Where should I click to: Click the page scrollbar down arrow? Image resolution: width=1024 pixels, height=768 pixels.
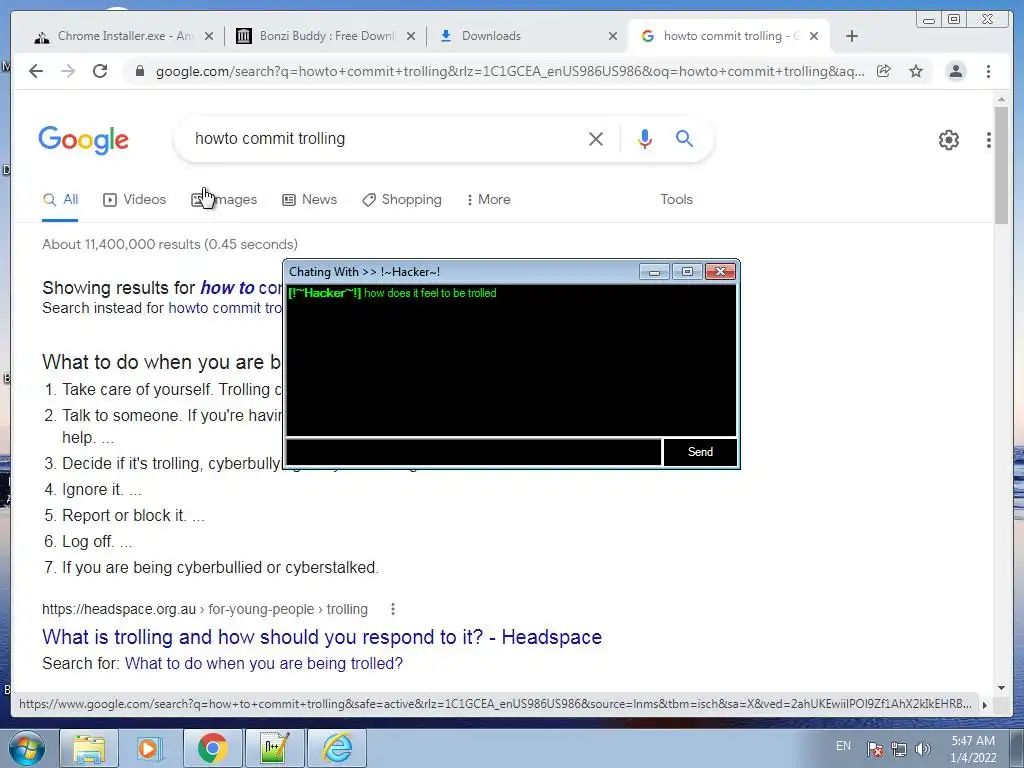(1001, 688)
